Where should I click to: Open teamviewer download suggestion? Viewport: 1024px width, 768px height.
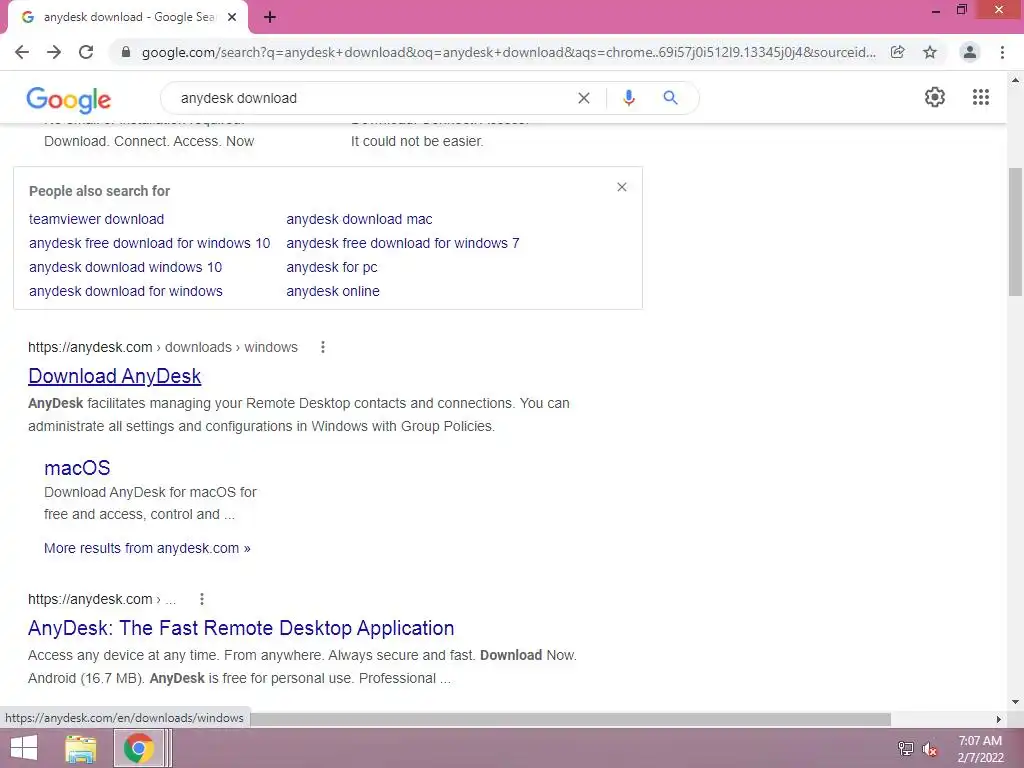pos(97,219)
